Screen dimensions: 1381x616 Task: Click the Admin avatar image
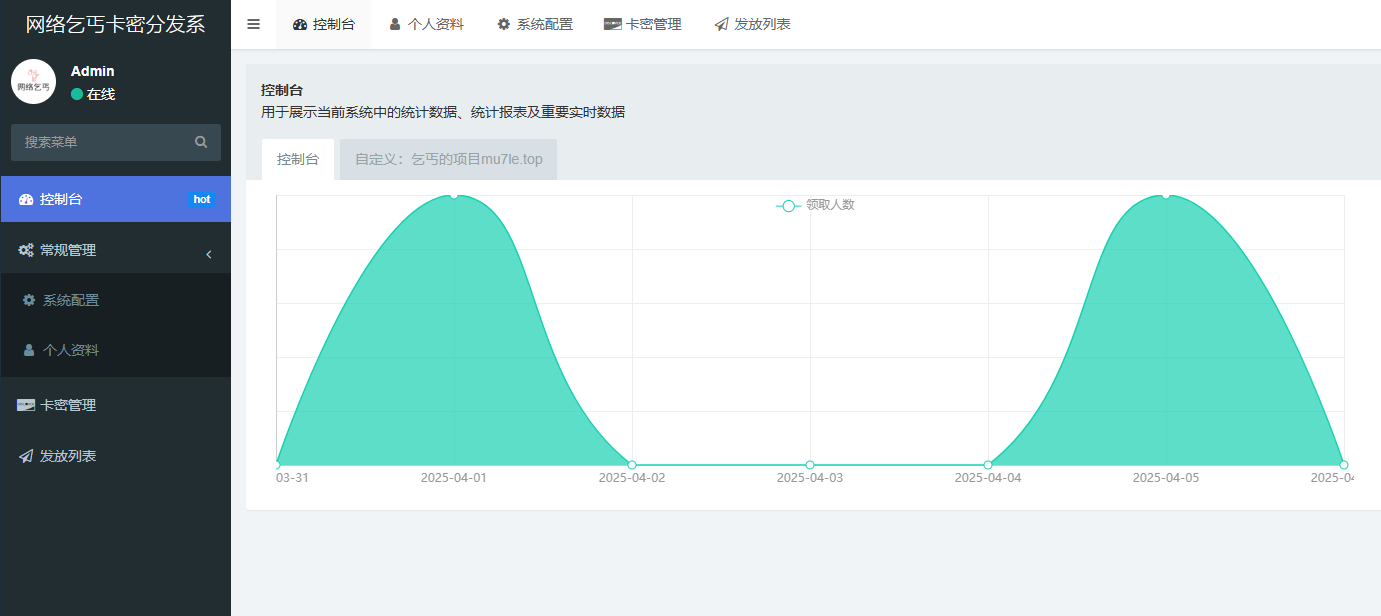[x=33, y=82]
